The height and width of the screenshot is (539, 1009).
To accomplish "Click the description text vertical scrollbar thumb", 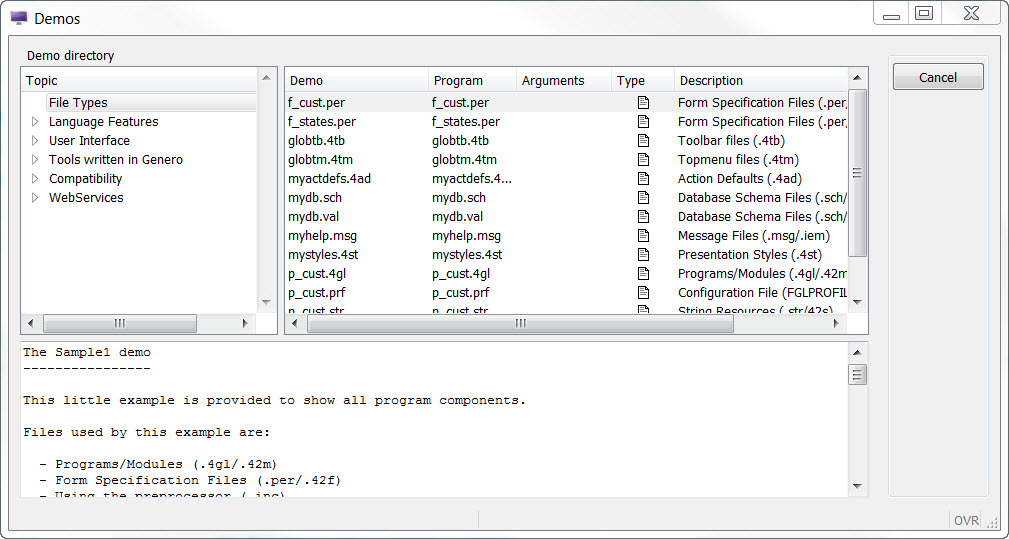I will point(857,374).
